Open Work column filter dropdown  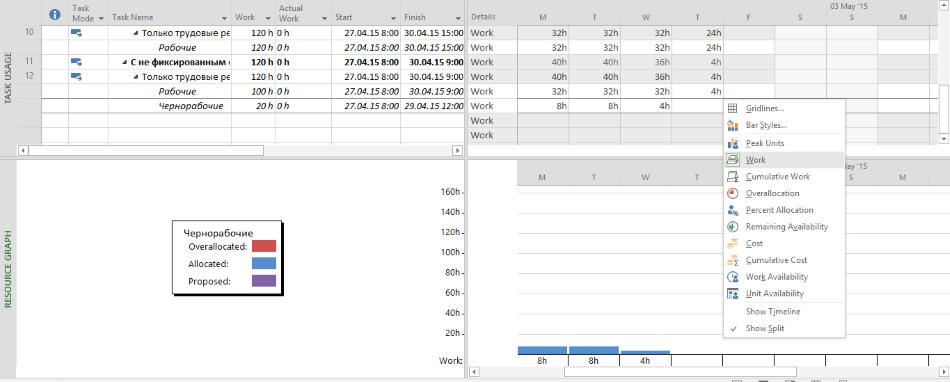point(268,18)
